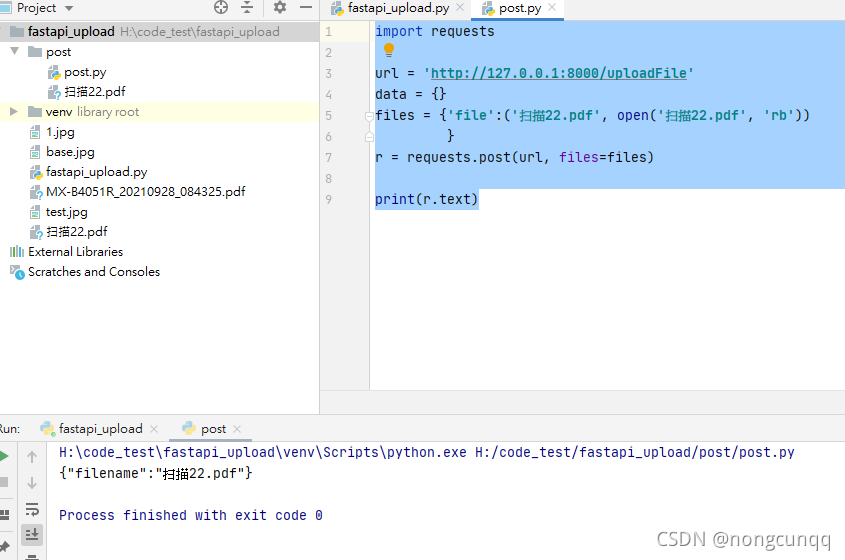Hide the Project panel with minus icon
845x560 pixels.
point(306,7)
